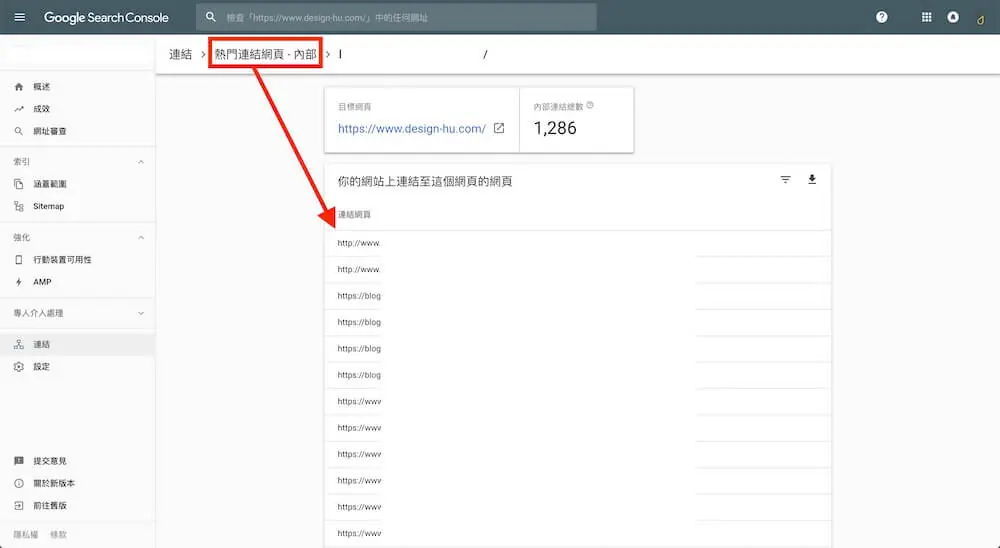1000x548 pixels.
Task: Click the gear icon beside 設定
Action: pos(18,367)
